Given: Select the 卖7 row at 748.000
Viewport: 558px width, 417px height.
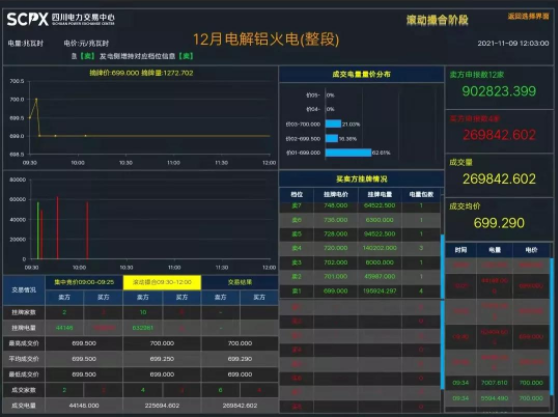Looking at the screenshot, I should (360, 206).
